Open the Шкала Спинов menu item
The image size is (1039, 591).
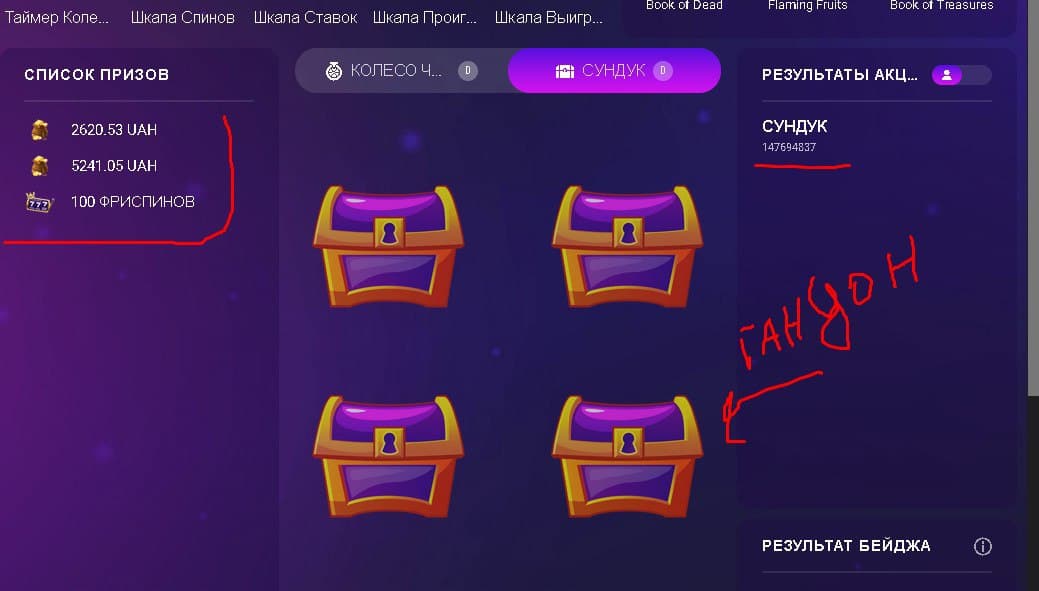182,17
